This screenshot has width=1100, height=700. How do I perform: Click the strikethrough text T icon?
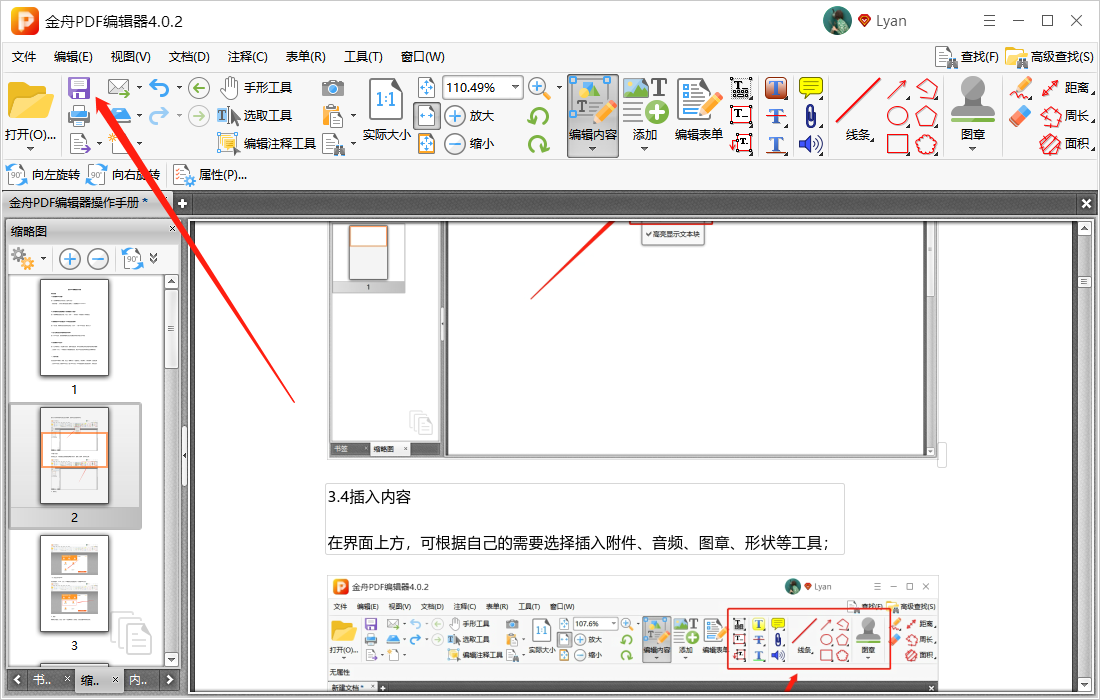coord(776,116)
